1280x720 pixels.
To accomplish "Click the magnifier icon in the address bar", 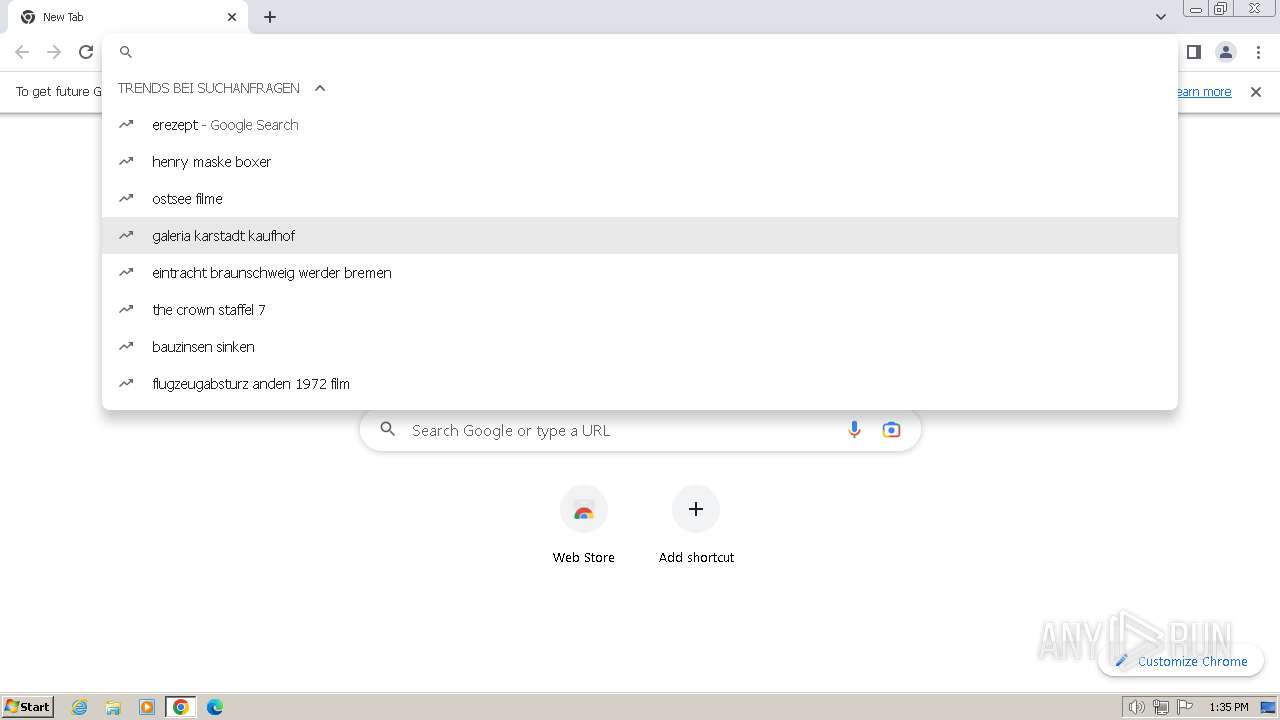I will [126, 52].
